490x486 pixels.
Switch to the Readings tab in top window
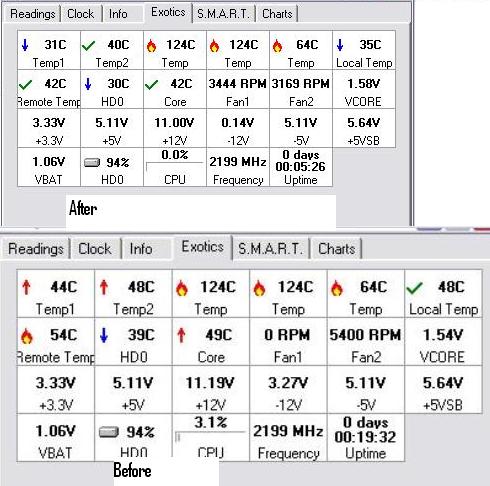tap(32, 14)
